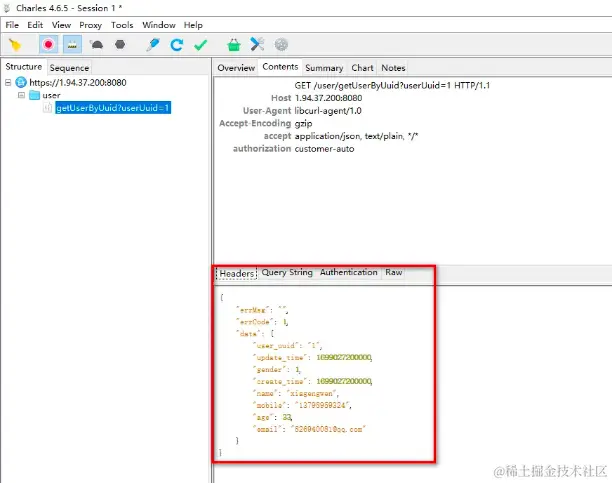The image size is (612, 483).
Task: Click the User-Agent value libcurl-agent/1.0
Action: (328, 111)
